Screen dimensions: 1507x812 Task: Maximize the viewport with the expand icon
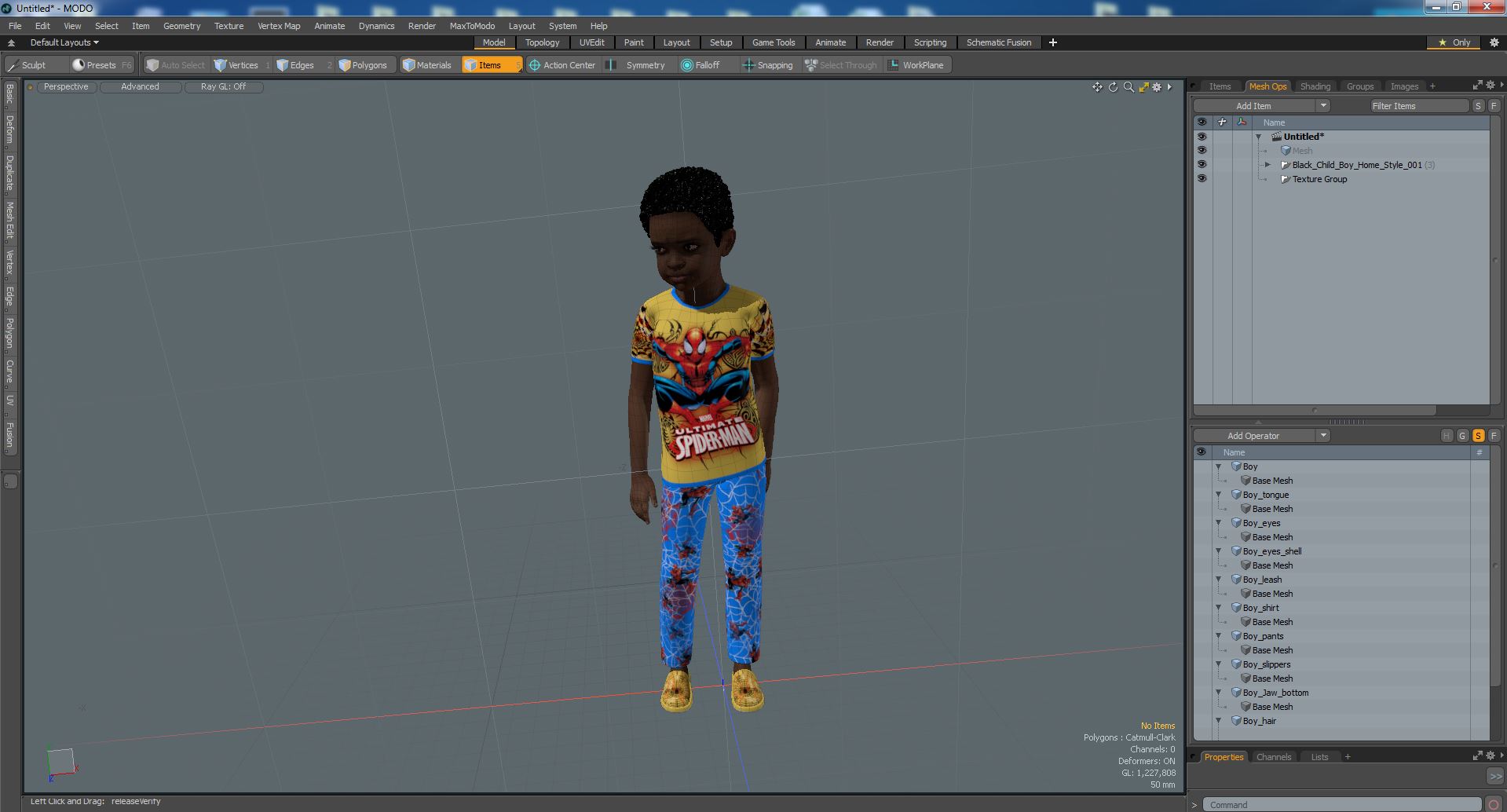pos(1143,87)
